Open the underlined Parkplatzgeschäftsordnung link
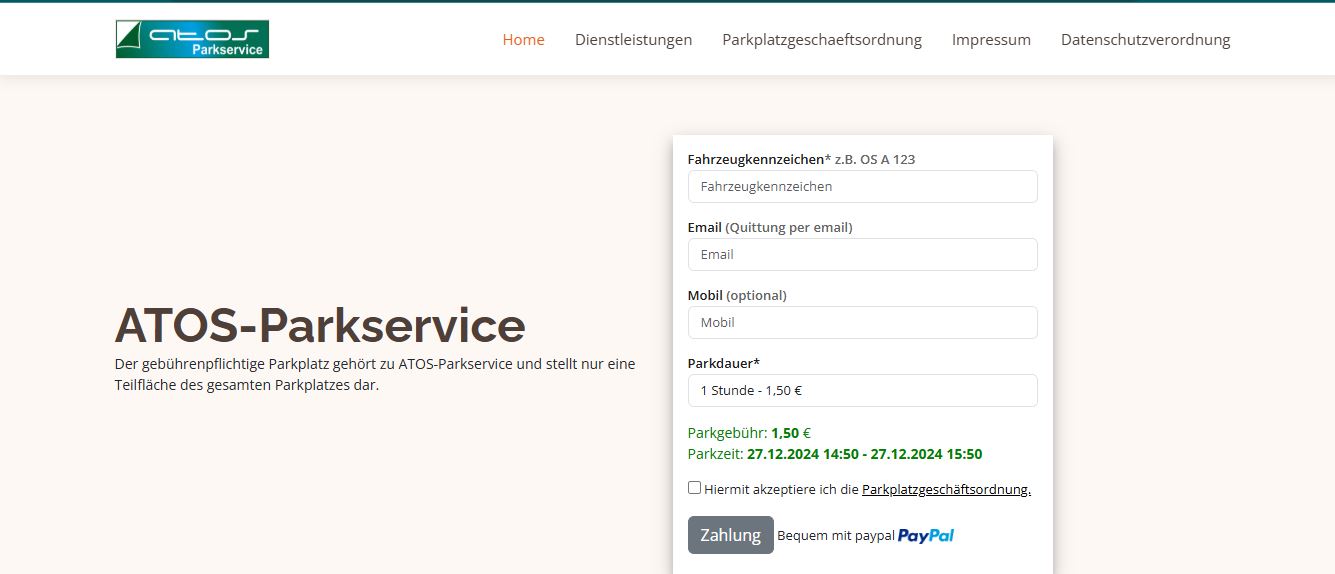The height and width of the screenshot is (574, 1335). (945, 490)
